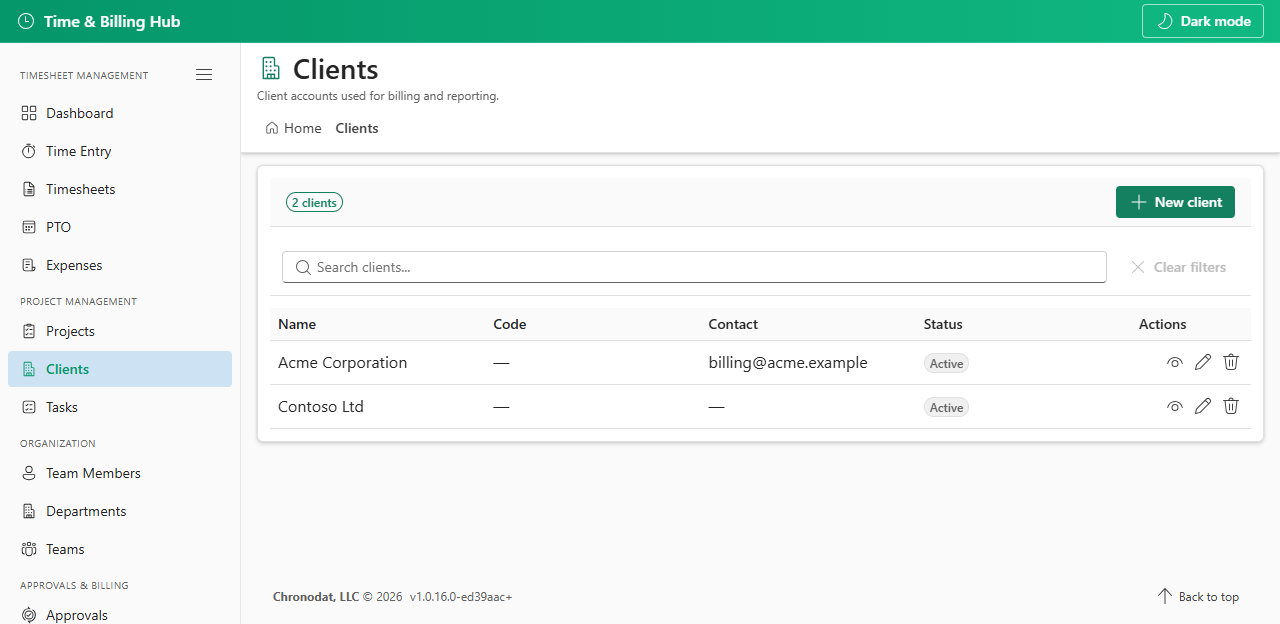Open Approvals in sidebar
Screen dimensions: 1280x624
coord(120,615)
